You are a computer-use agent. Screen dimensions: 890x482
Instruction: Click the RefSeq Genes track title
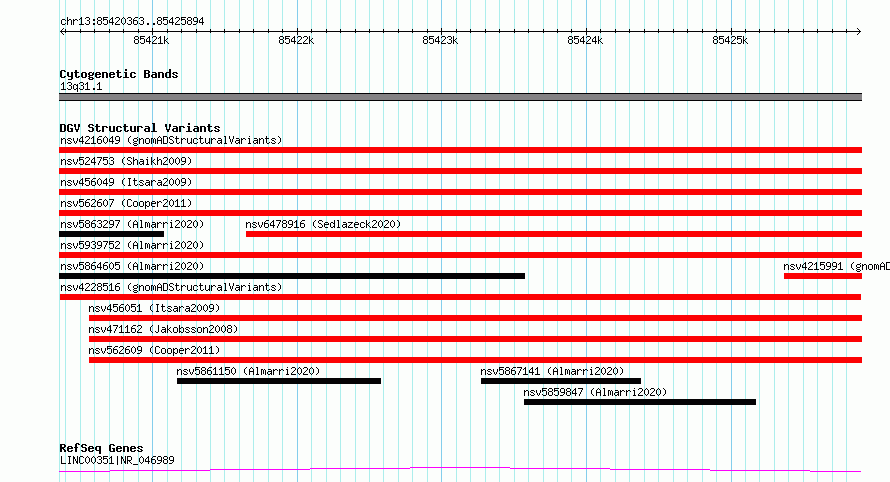pyautogui.click(x=101, y=448)
